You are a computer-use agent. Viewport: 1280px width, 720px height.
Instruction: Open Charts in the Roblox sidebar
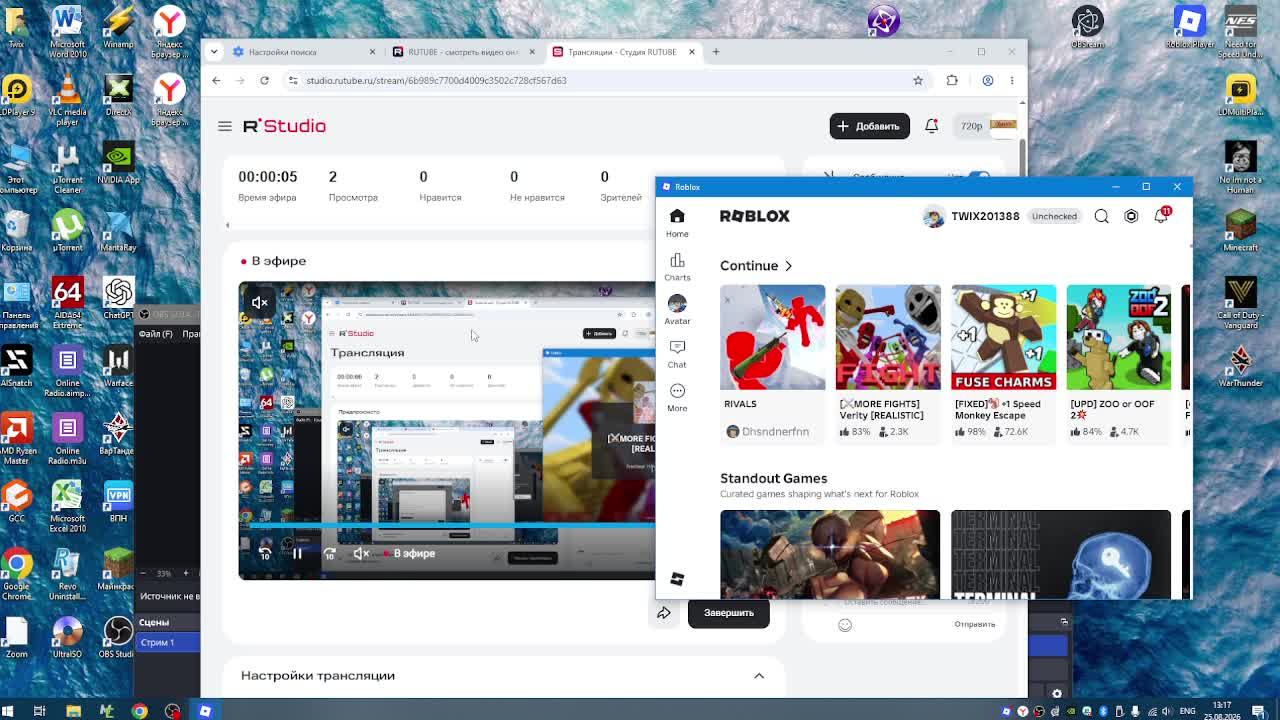pyautogui.click(x=677, y=267)
